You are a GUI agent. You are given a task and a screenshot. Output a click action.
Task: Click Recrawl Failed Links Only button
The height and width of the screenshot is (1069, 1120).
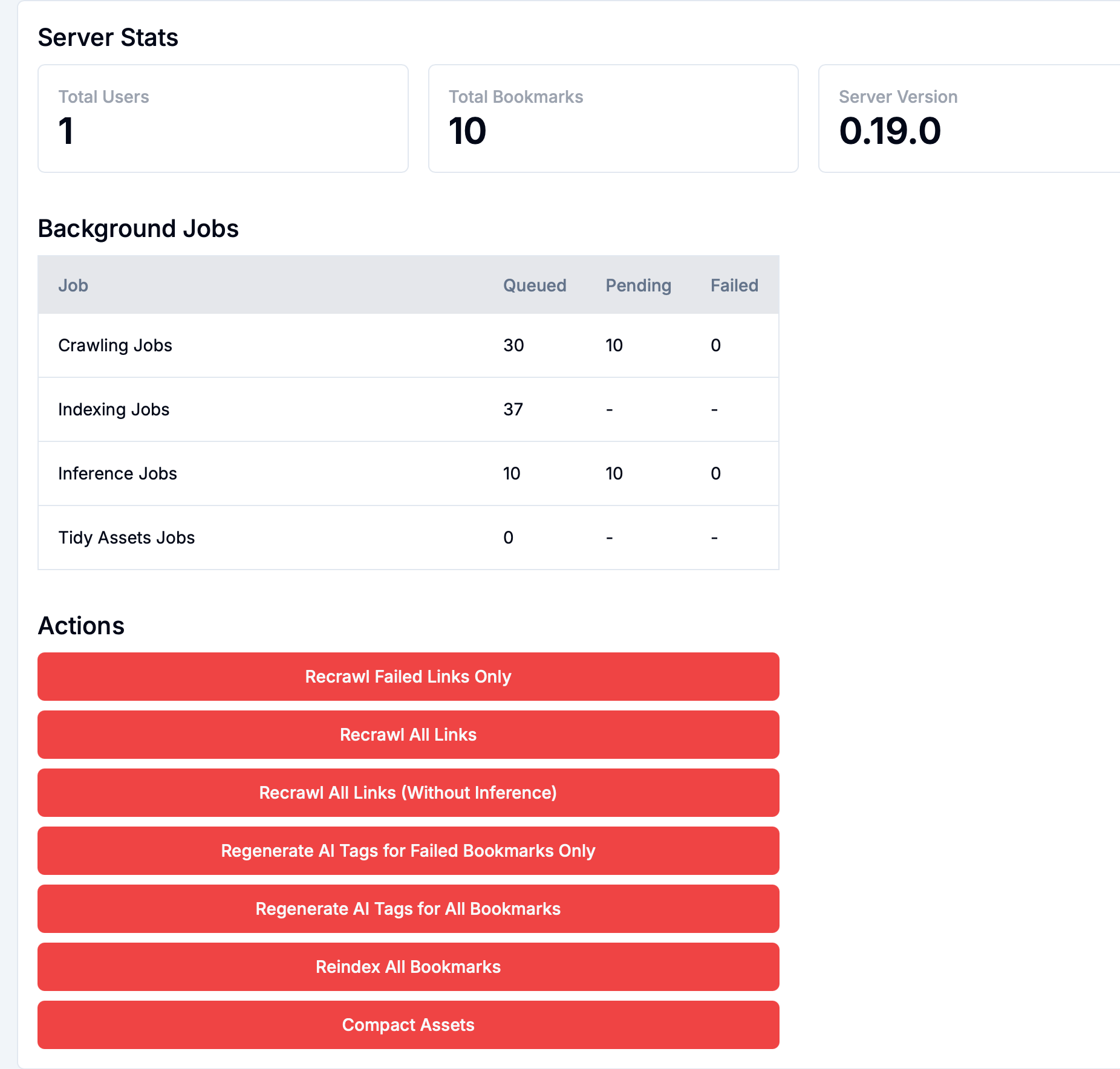click(x=408, y=677)
